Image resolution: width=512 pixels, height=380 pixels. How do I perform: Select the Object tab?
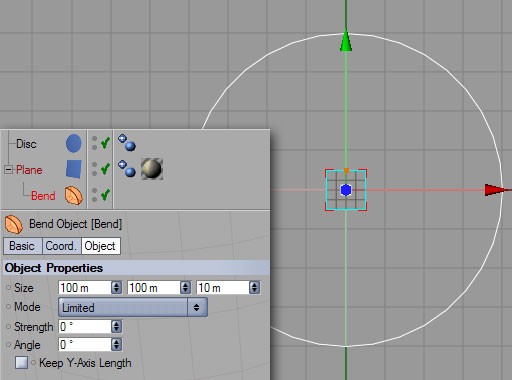100,246
